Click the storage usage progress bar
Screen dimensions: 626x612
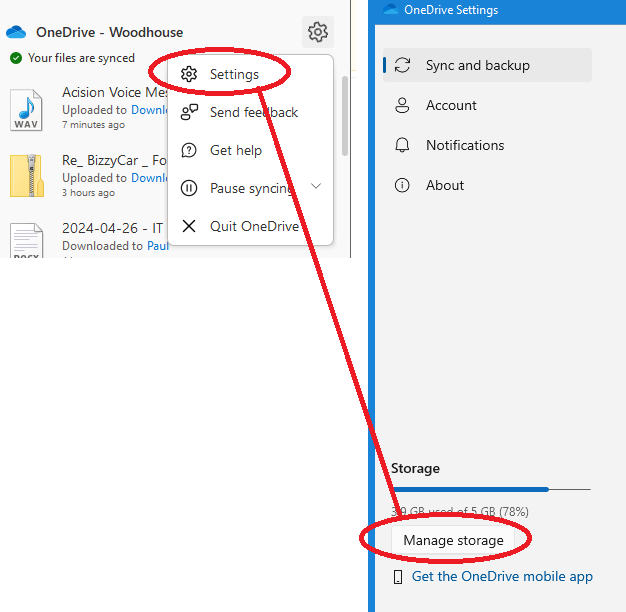coord(492,489)
